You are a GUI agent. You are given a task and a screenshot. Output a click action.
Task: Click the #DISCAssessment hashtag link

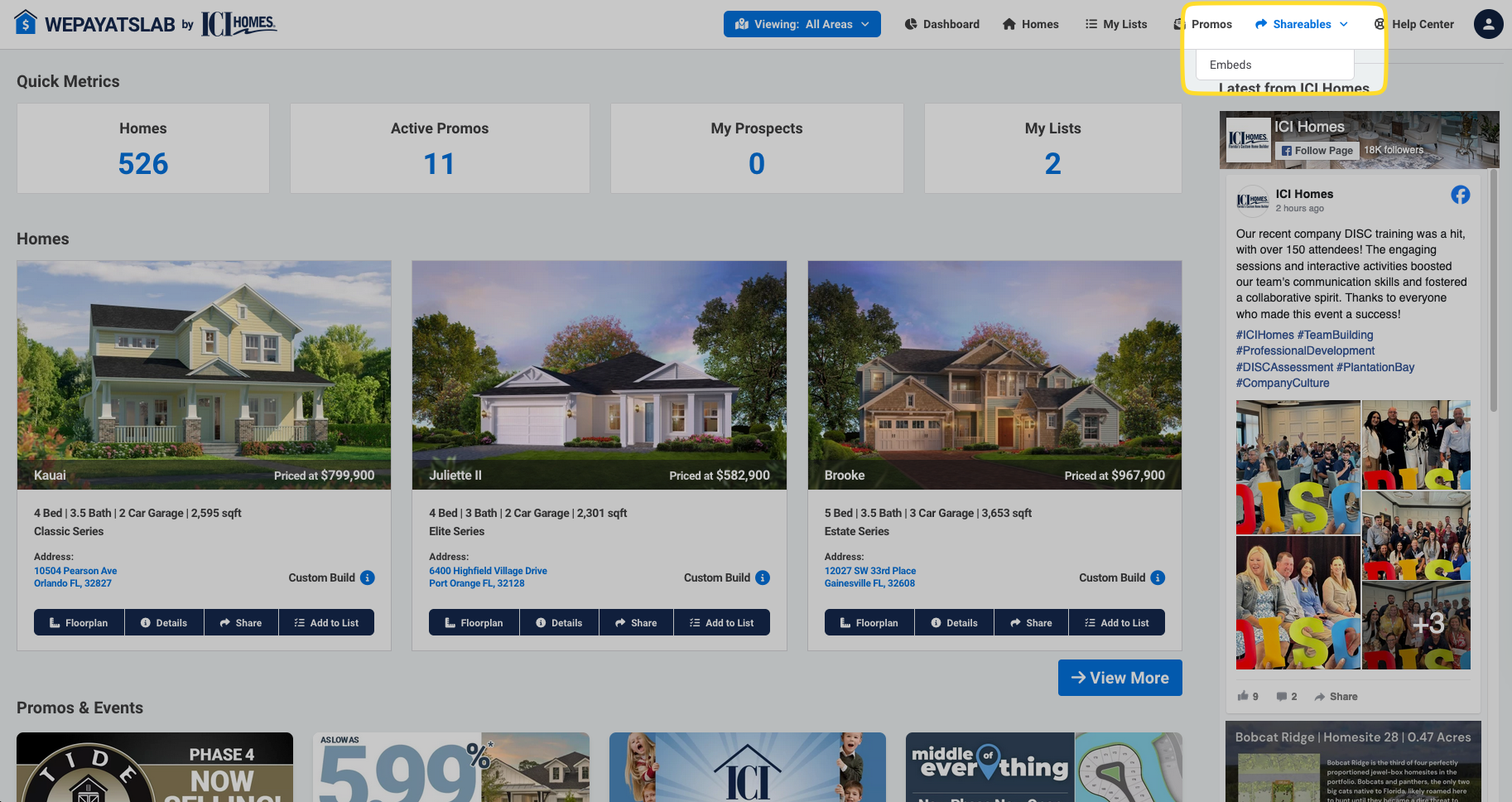coord(1284,367)
